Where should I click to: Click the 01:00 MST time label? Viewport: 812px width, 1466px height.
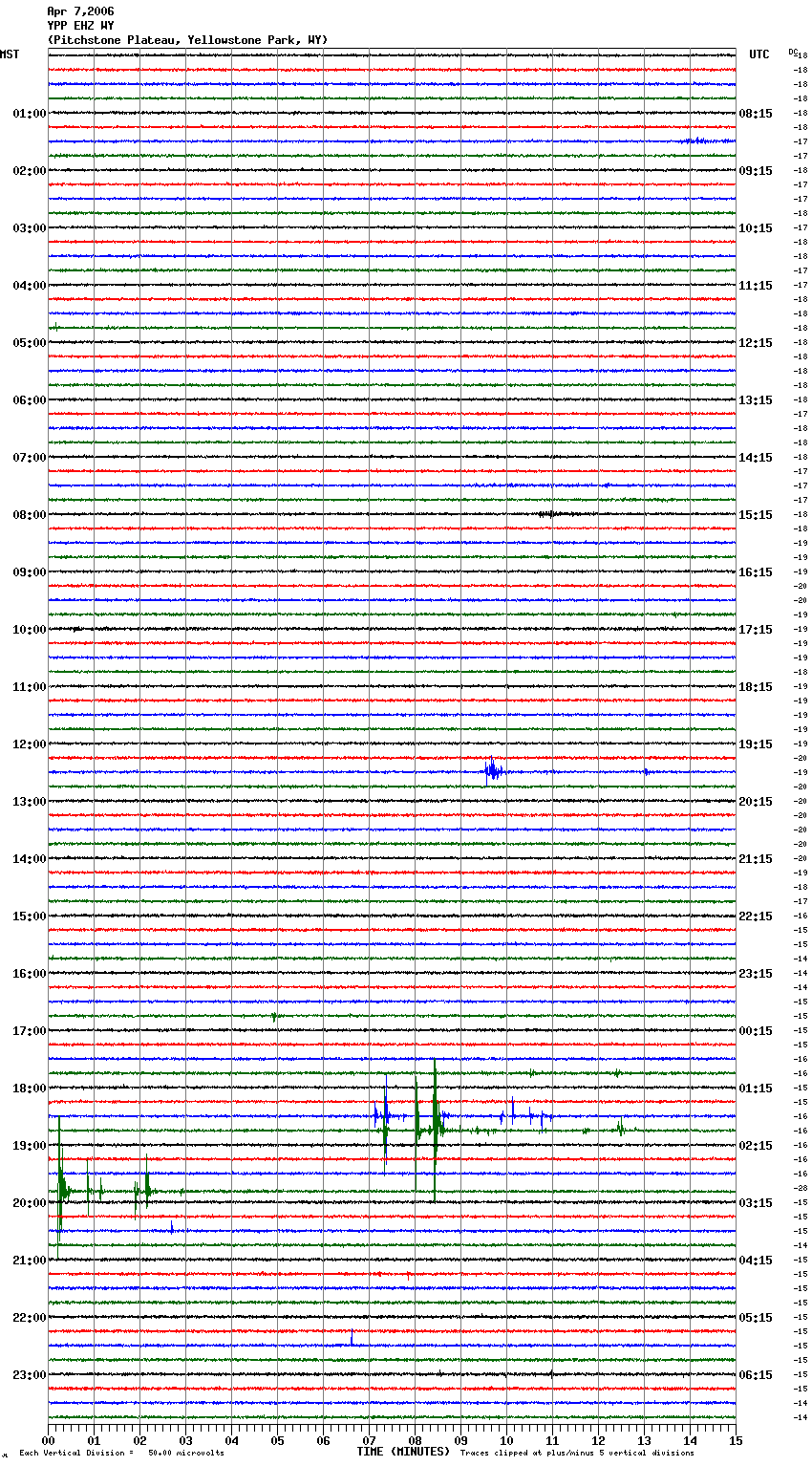point(30,114)
